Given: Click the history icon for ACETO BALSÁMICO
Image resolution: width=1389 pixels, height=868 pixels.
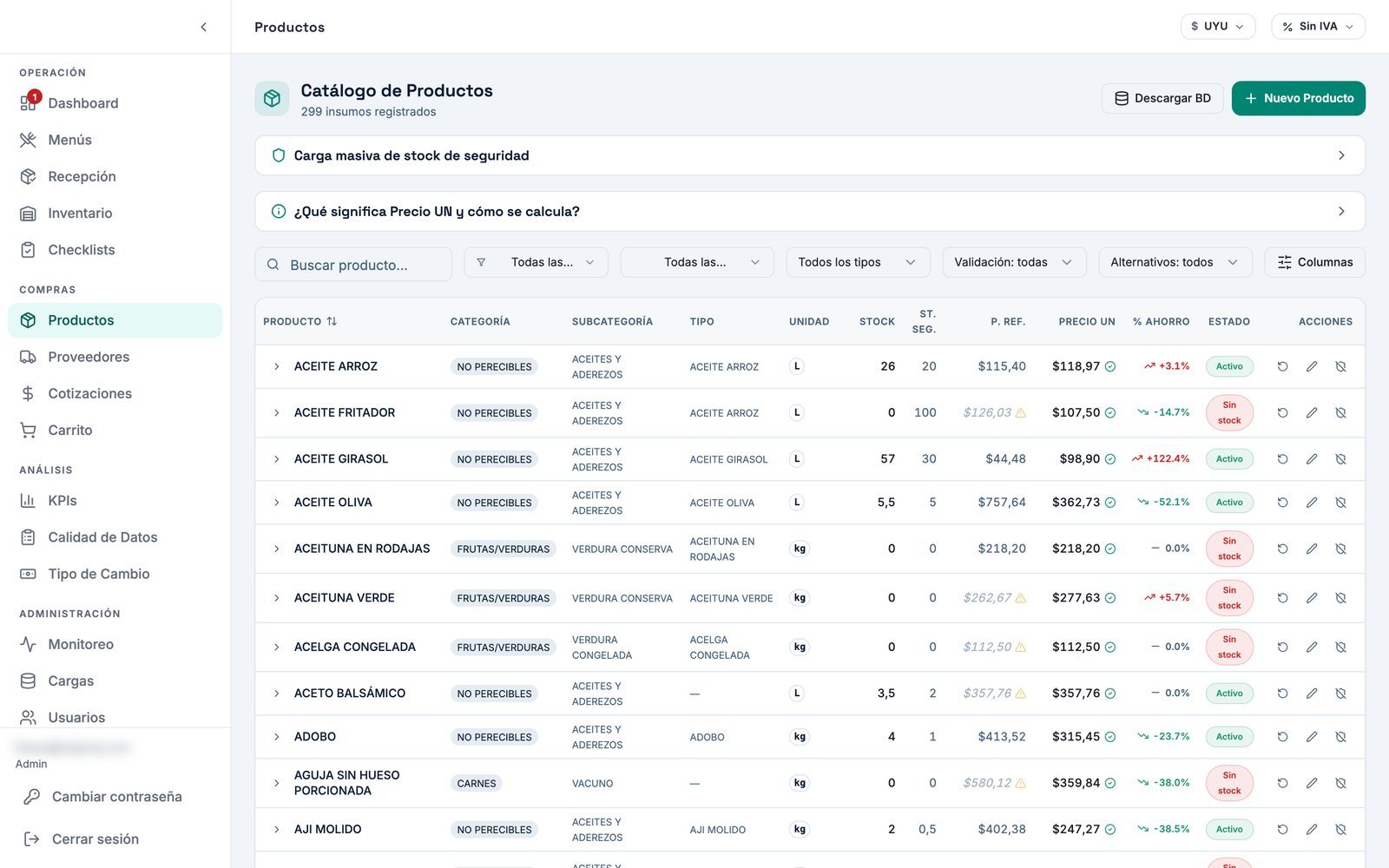Looking at the screenshot, I should (x=1282, y=694).
